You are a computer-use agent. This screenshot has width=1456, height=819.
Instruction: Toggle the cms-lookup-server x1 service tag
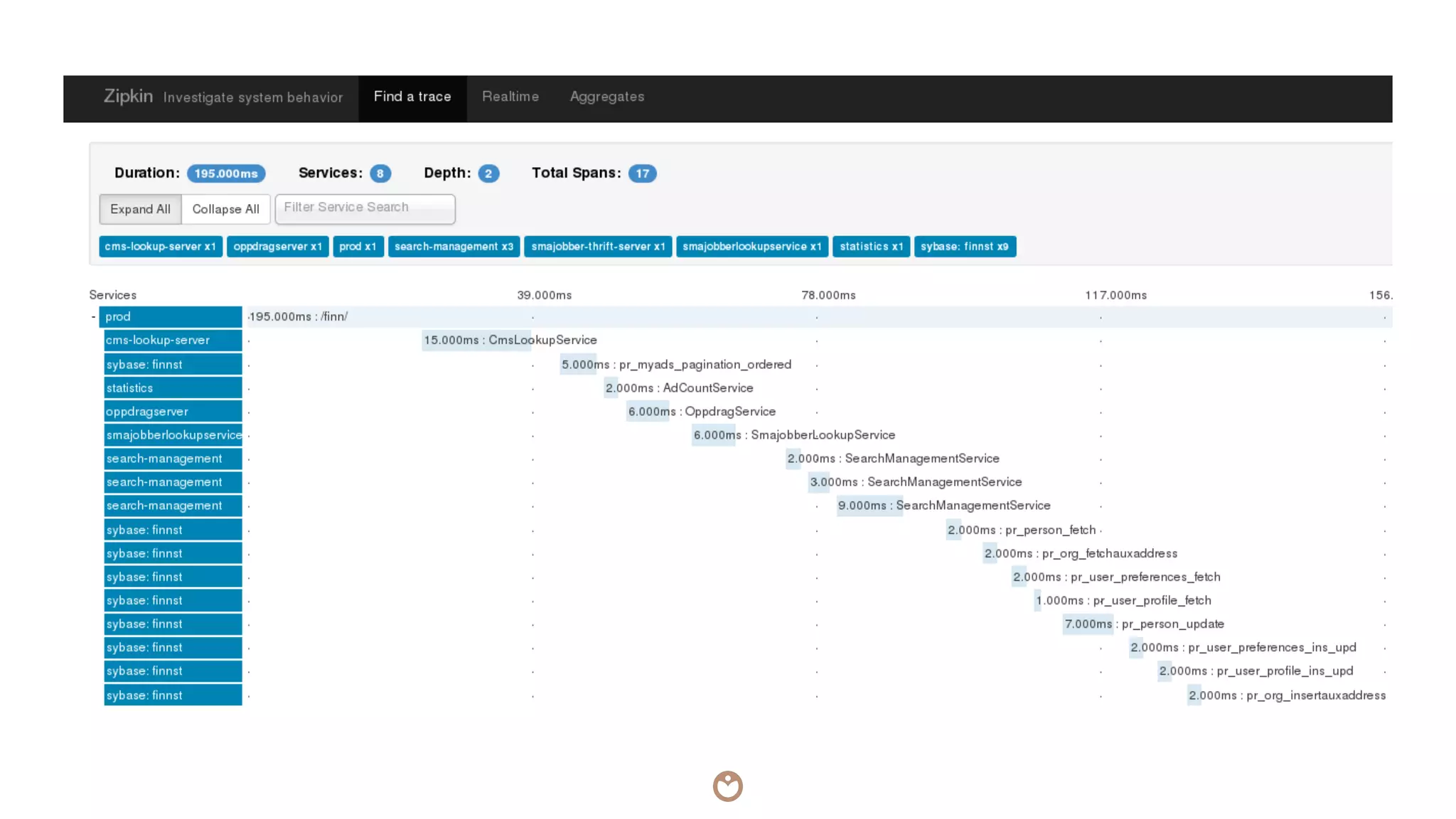pos(160,247)
